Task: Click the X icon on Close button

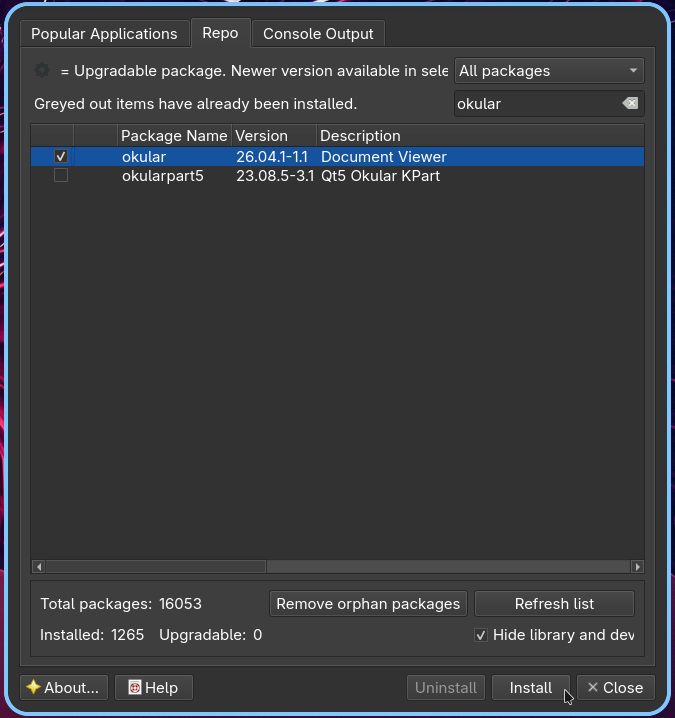Action: pyautogui.click(x=593, y=687)
